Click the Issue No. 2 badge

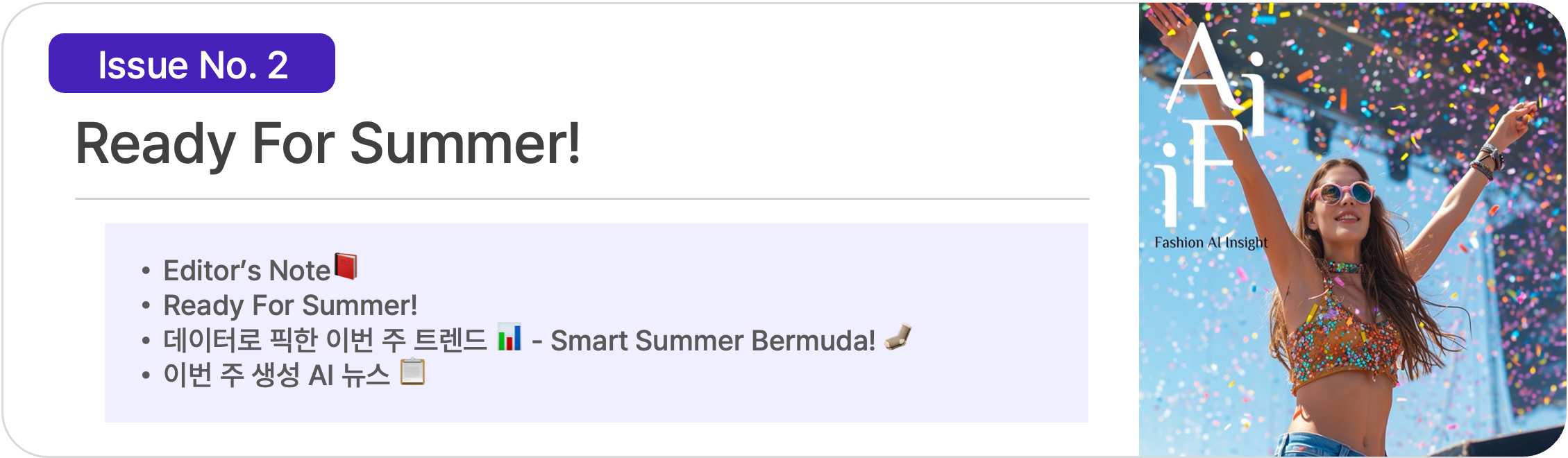coord(192,64)
